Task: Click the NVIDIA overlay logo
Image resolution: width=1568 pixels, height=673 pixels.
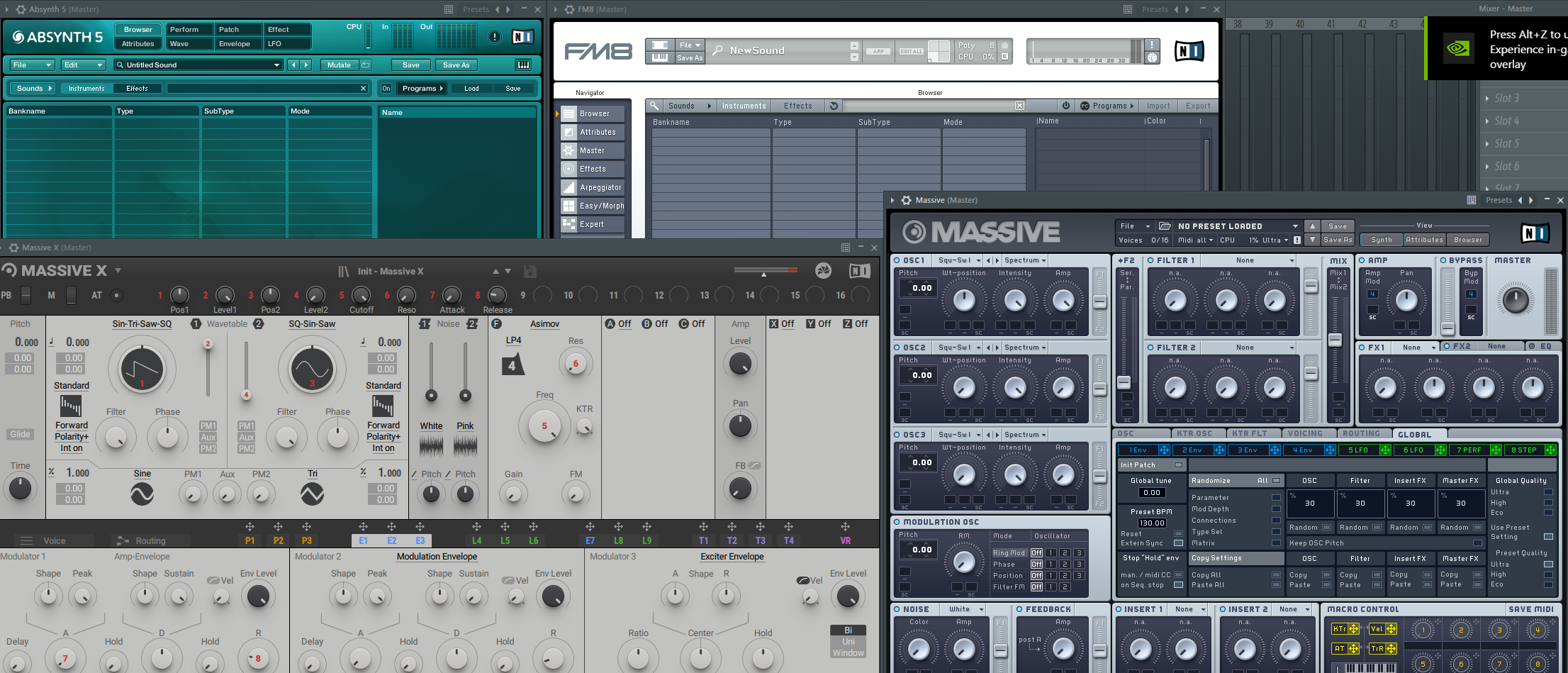Action: coord(1457,49)
